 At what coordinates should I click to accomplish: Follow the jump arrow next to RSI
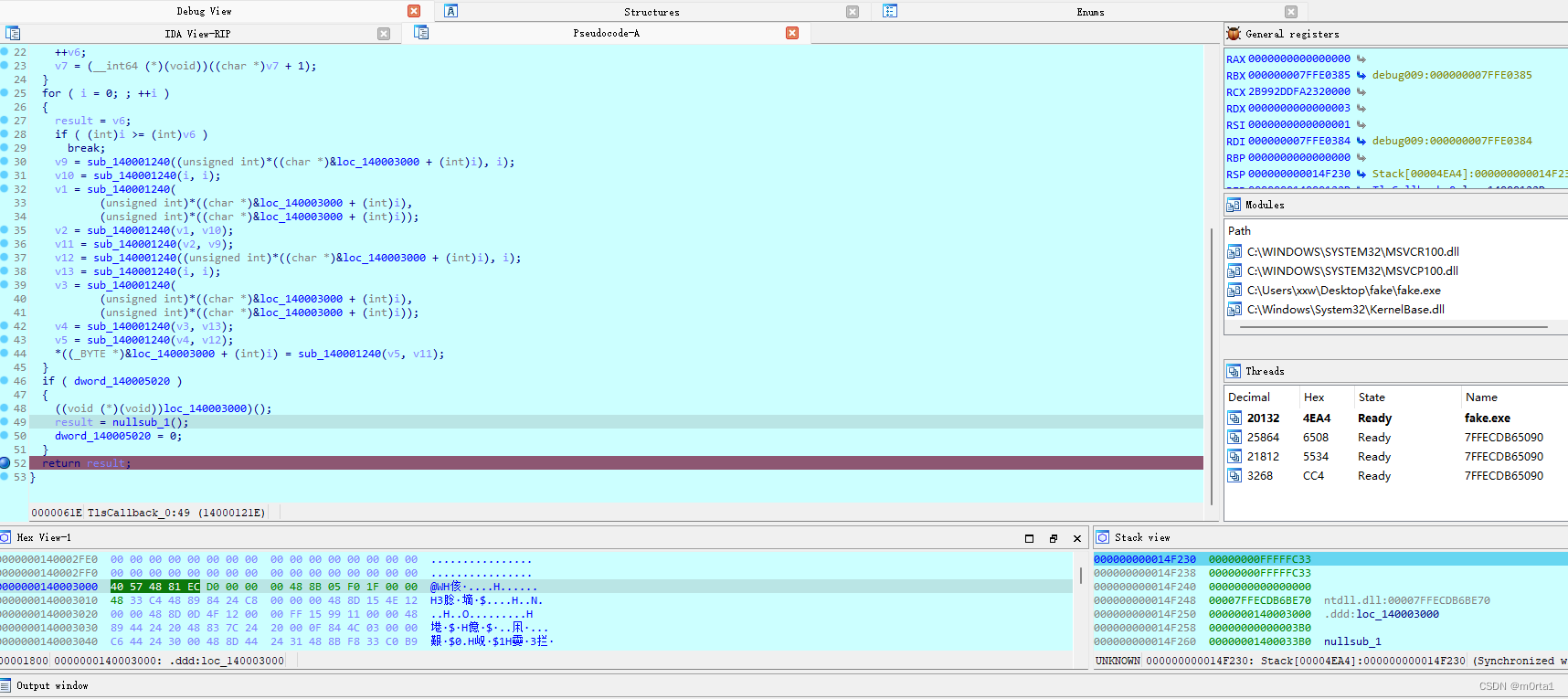point(1361,124)
